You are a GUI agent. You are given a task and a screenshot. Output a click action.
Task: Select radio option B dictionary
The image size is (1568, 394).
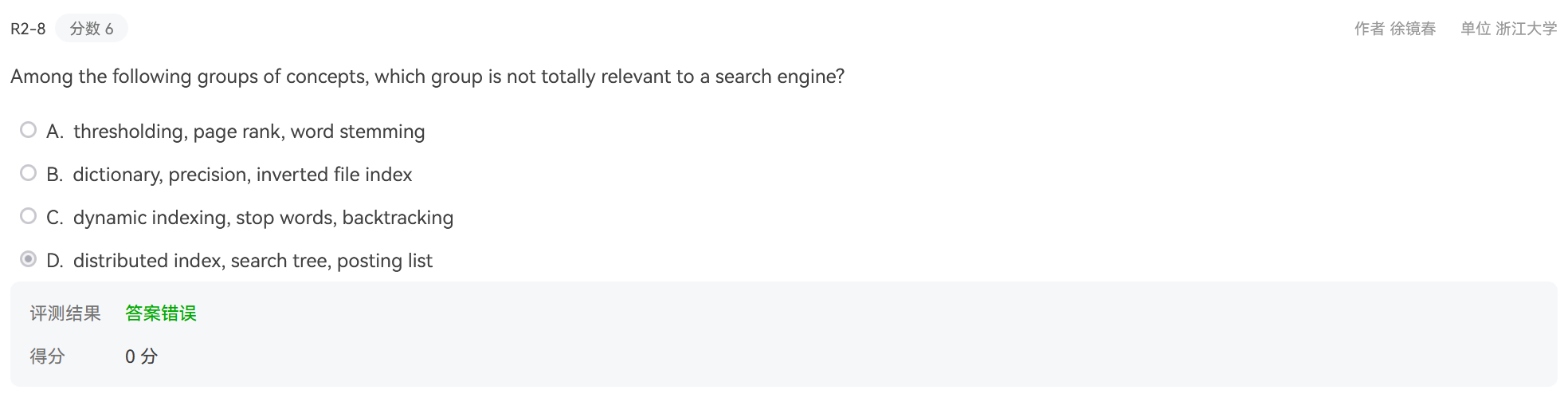pyautogui.click(x=29, y=173)
